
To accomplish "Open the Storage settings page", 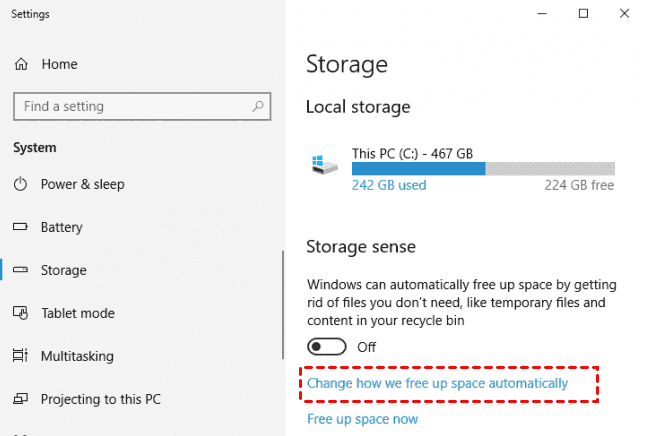I will click(63, 270).
